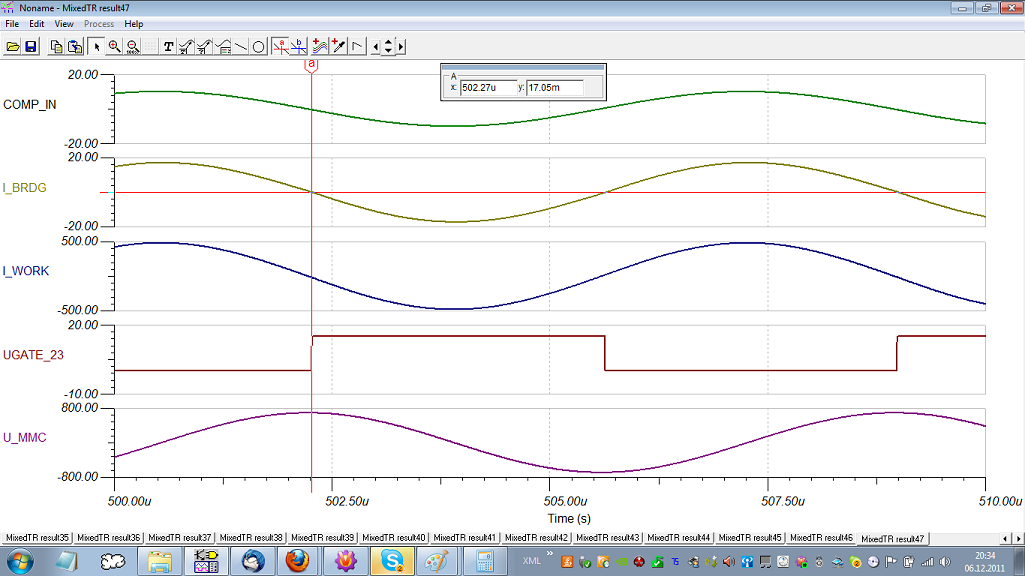Open the File menu
Screen dimensions: 1025x576
pyautogui.click(x=12, y=24)
